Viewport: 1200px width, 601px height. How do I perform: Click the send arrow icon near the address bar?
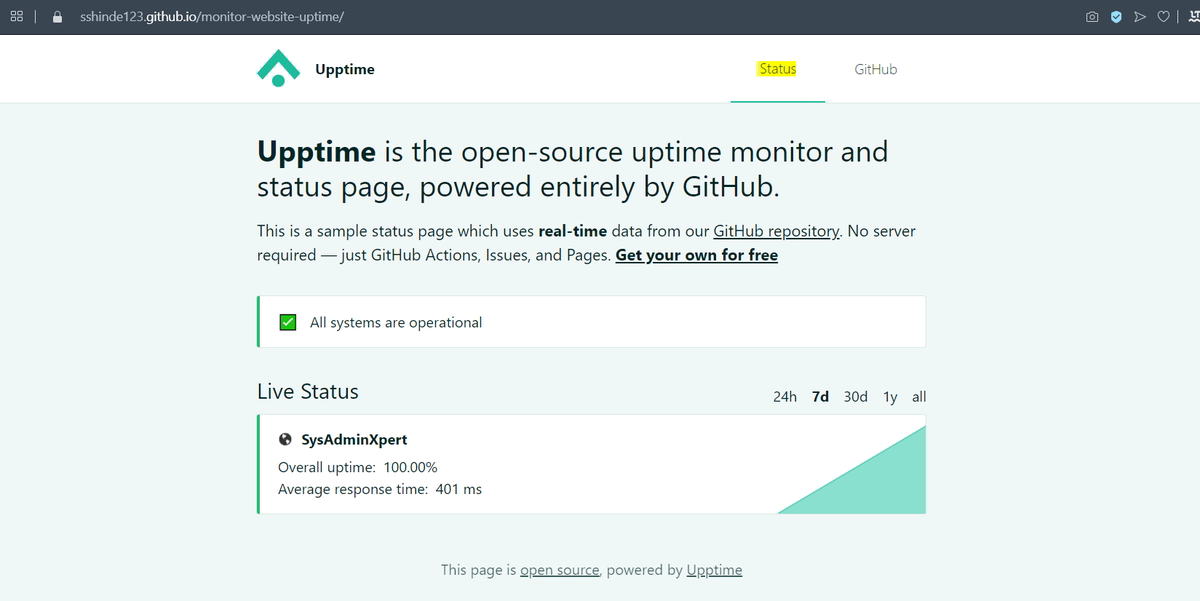click(1139, 16)
